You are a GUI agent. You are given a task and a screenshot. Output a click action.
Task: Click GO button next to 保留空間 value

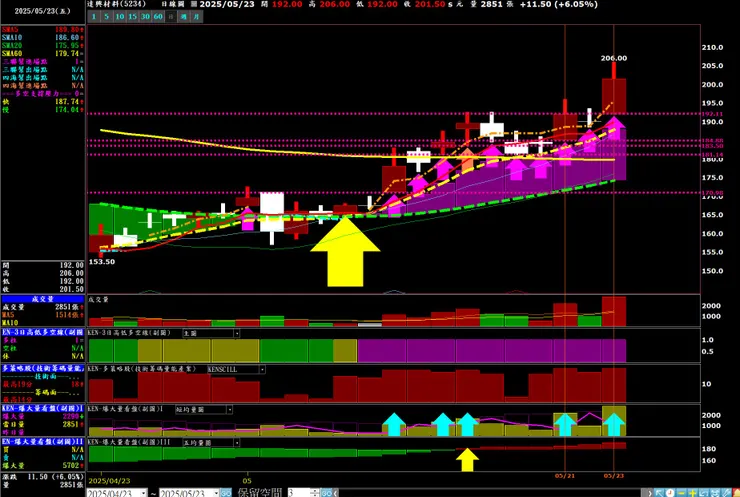326,493
